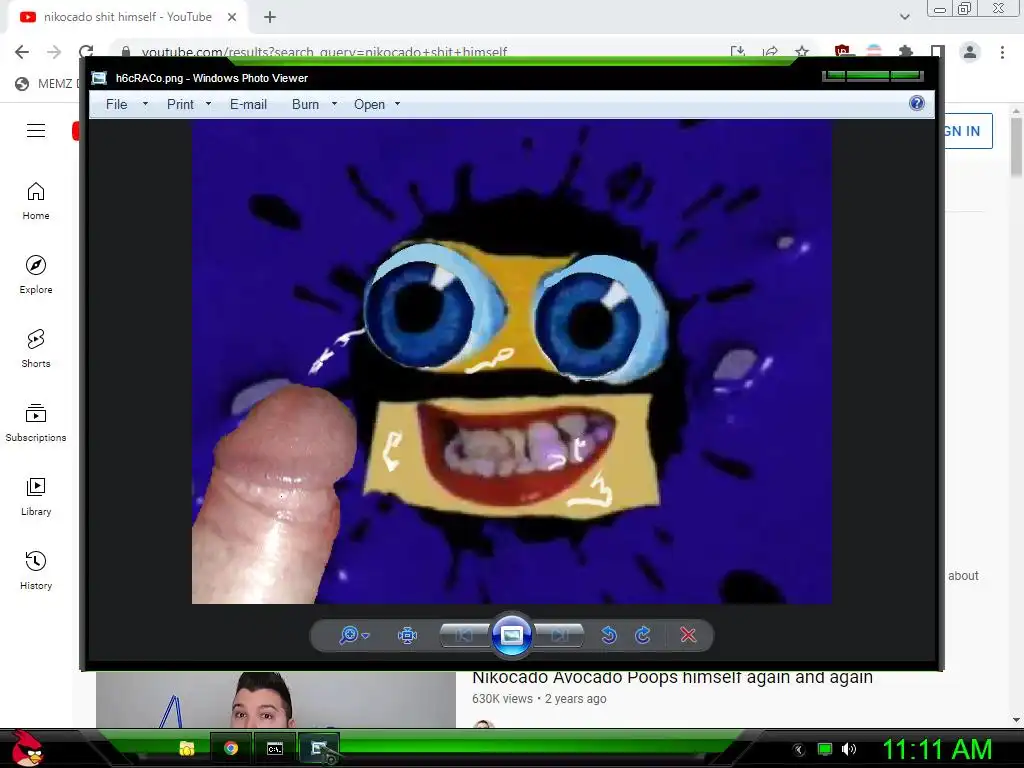Click the scrollbar down arrow
Viewport: 1024px width, 768px height.
tap(1016, 720)
